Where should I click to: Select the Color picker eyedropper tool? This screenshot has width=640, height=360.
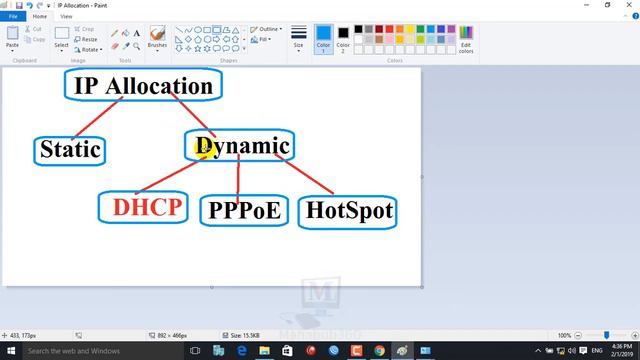click(x=126, y=46)
